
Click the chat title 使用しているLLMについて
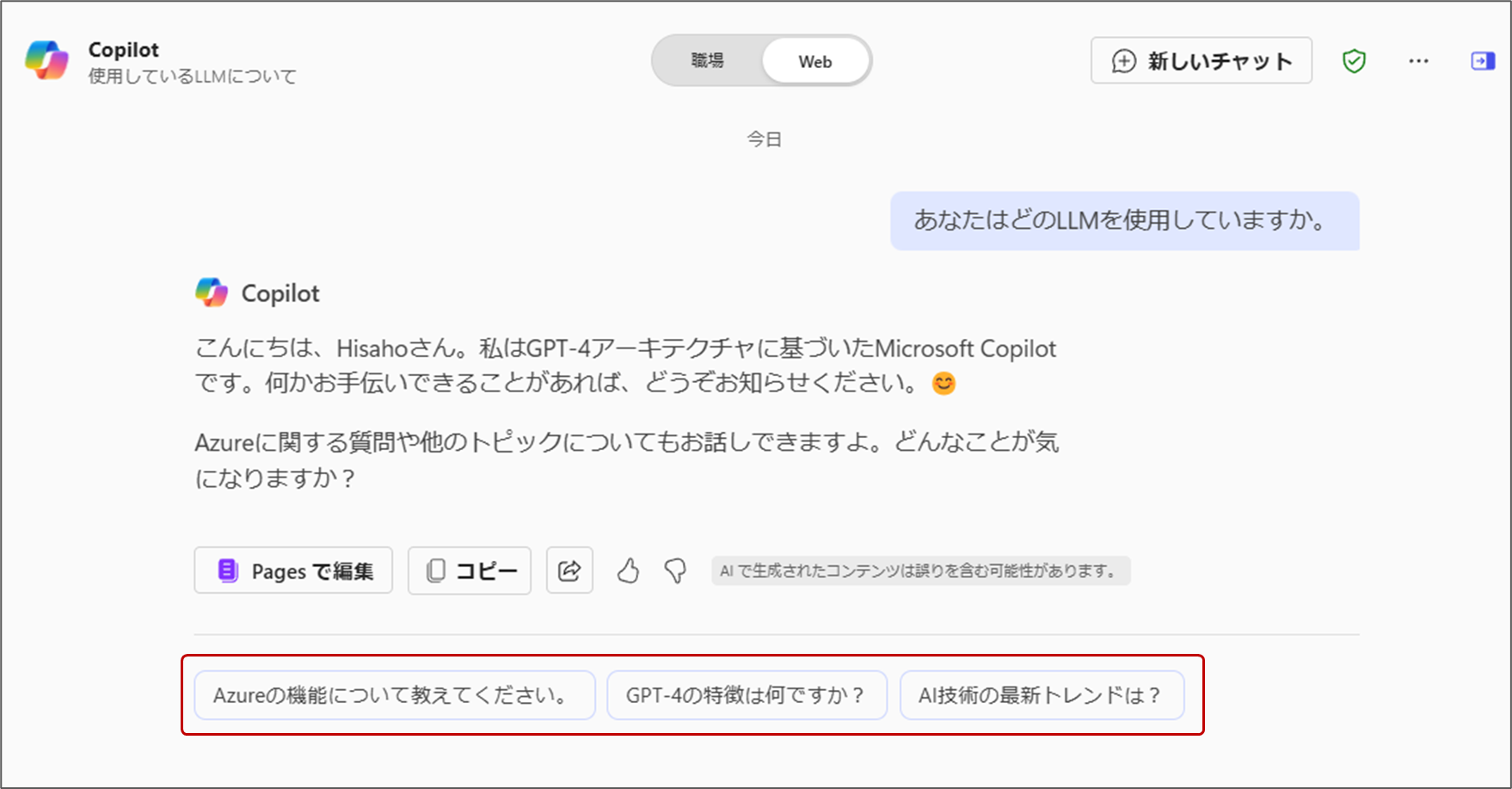coord(192,77)
